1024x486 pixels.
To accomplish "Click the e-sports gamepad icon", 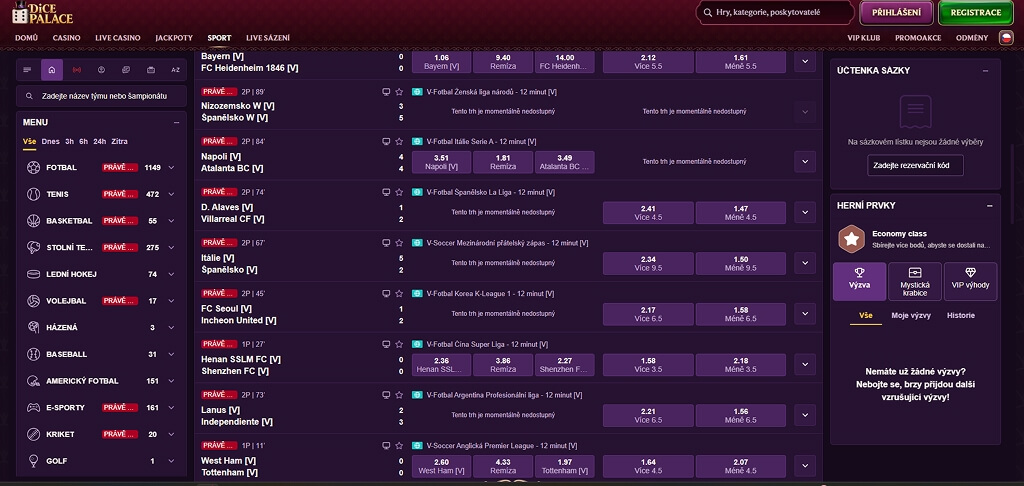I will point(33,408).
